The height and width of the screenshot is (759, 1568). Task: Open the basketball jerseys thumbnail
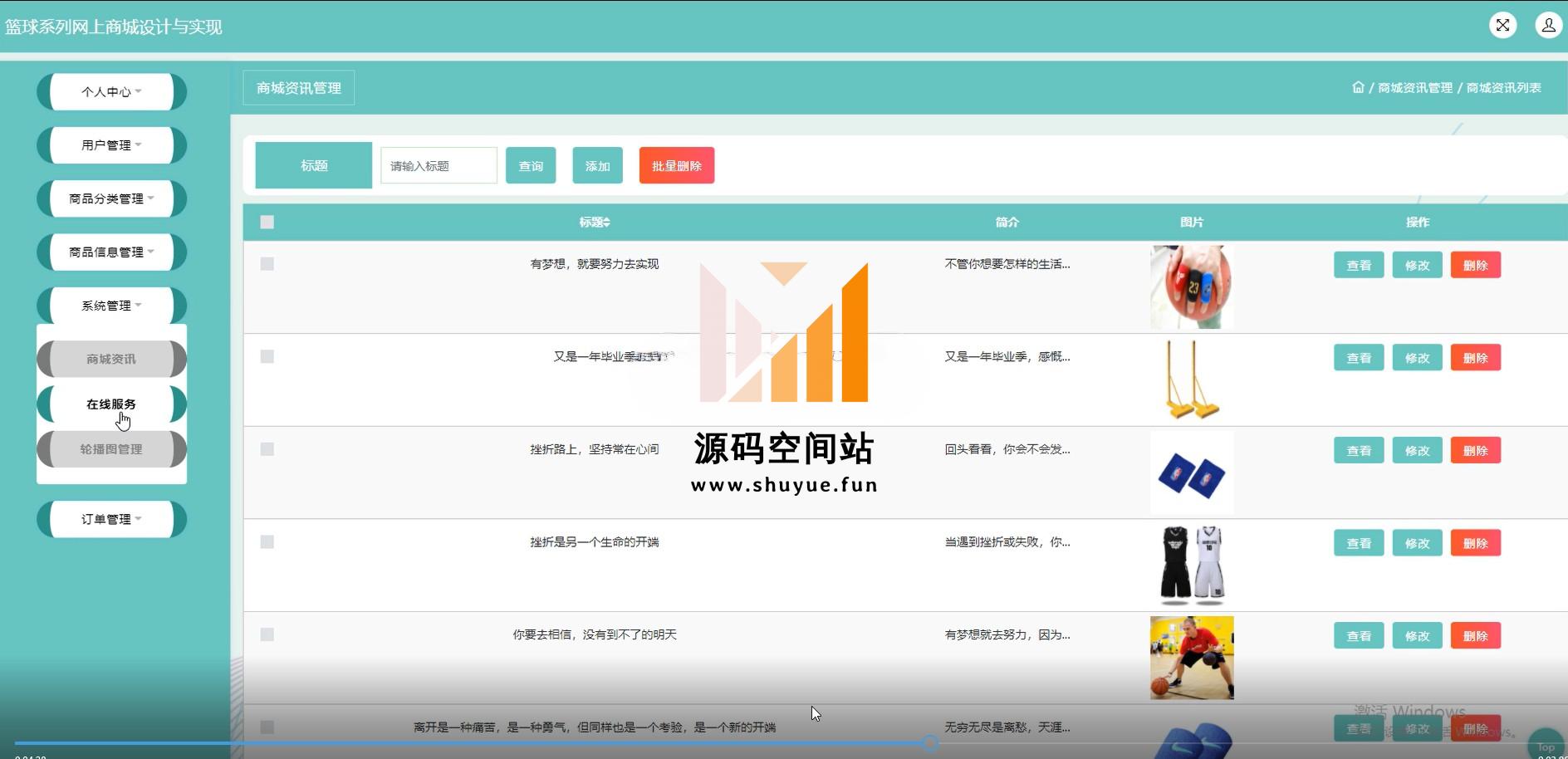tap(1192, 565)
